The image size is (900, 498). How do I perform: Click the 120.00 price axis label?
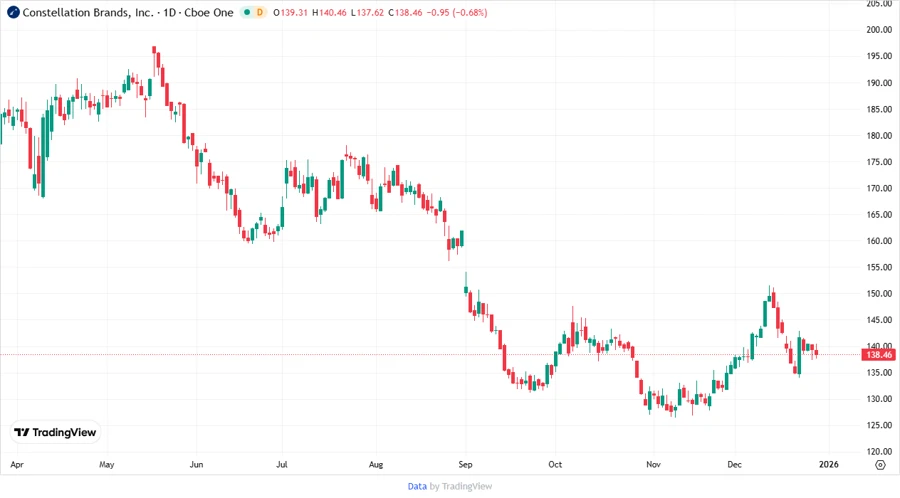tap(879, 452)
